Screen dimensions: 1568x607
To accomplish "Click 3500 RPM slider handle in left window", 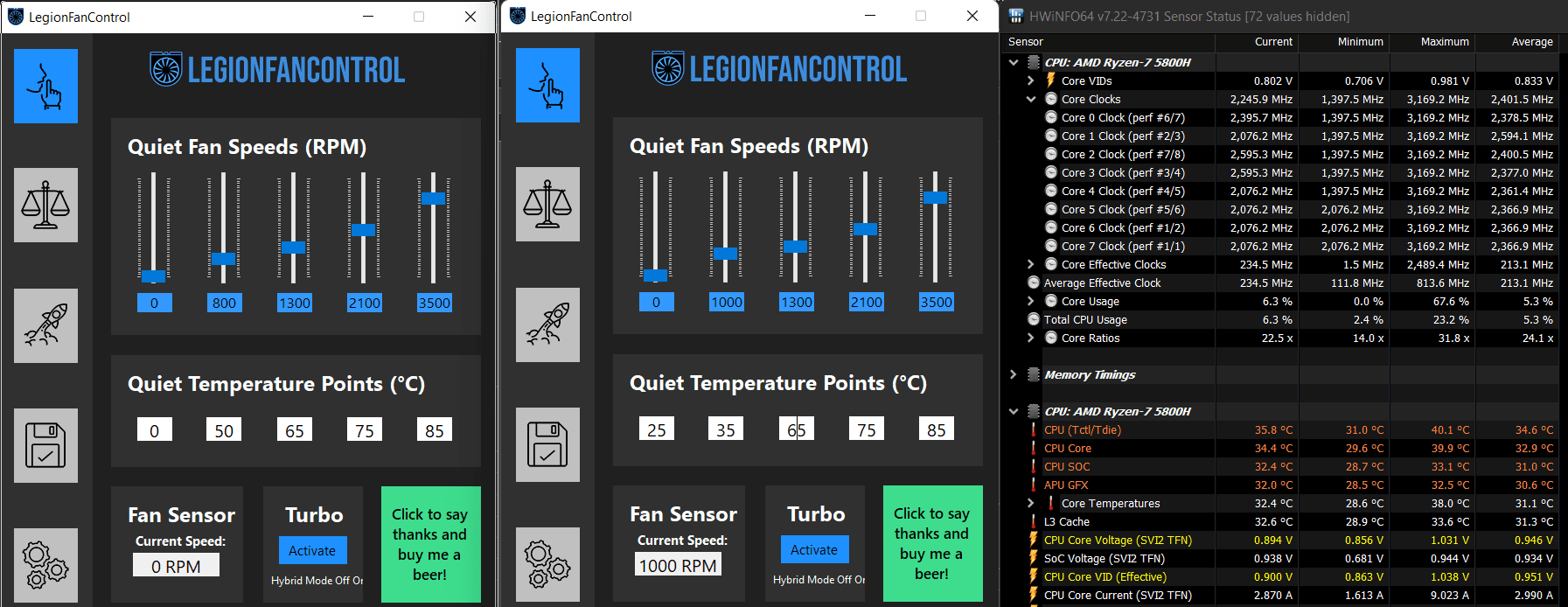I will point(434,199).
